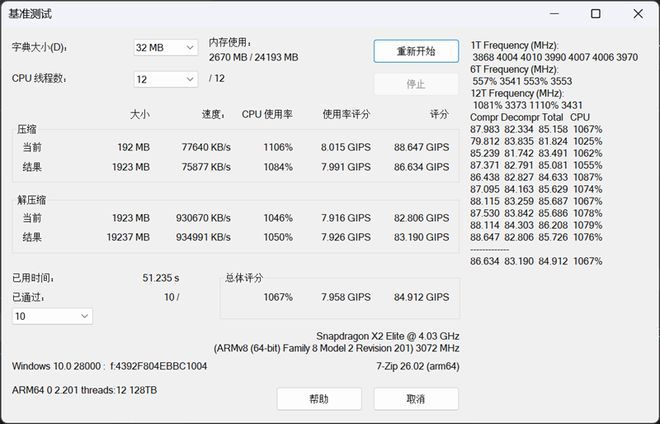Click the ARM64 0 2.201 threads:12 128TB text
Image resolution: width=660 pixels, height=424 pixels.
[x=84, y=390]
